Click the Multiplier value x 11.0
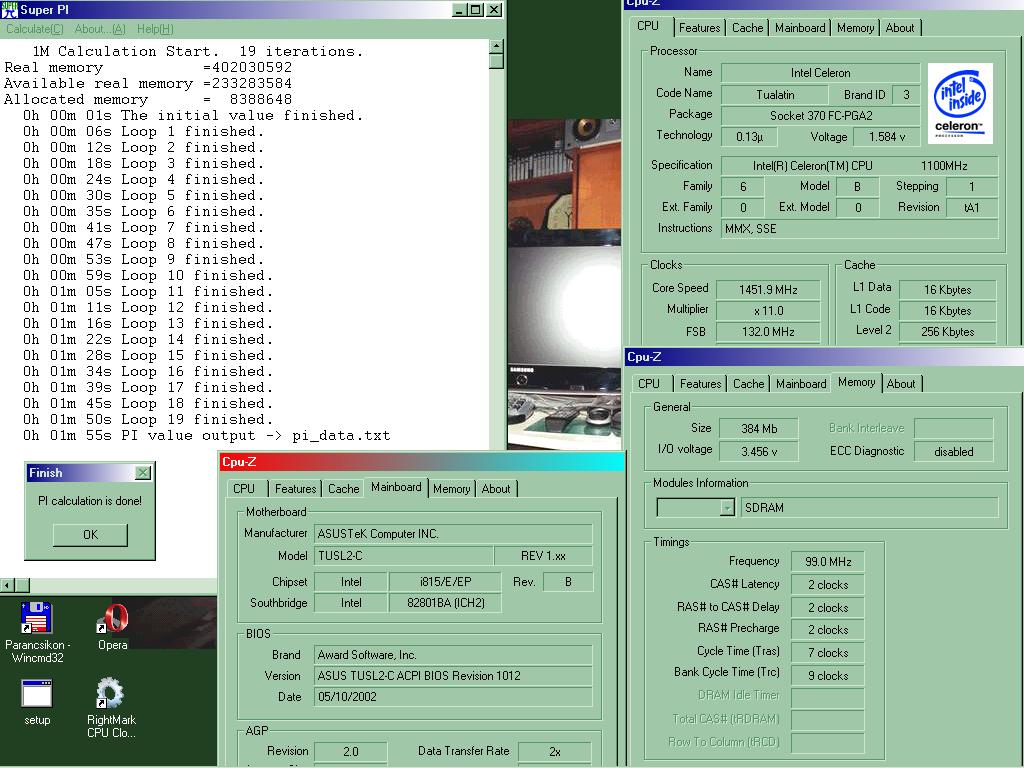Image resolution: width=1024 pixels, height=768 pixels. 768,310
